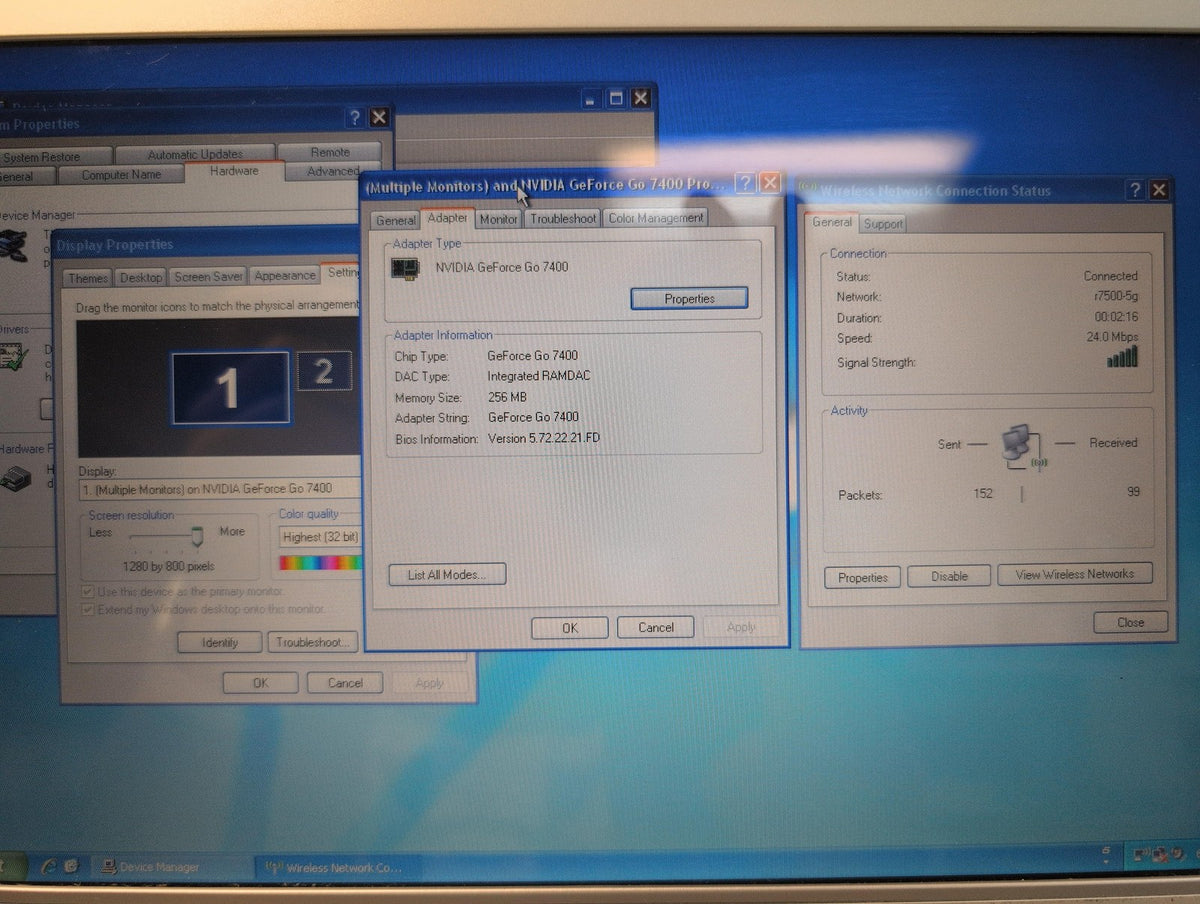Click Cancel in Display Properties window

click(x=345, y=682)
